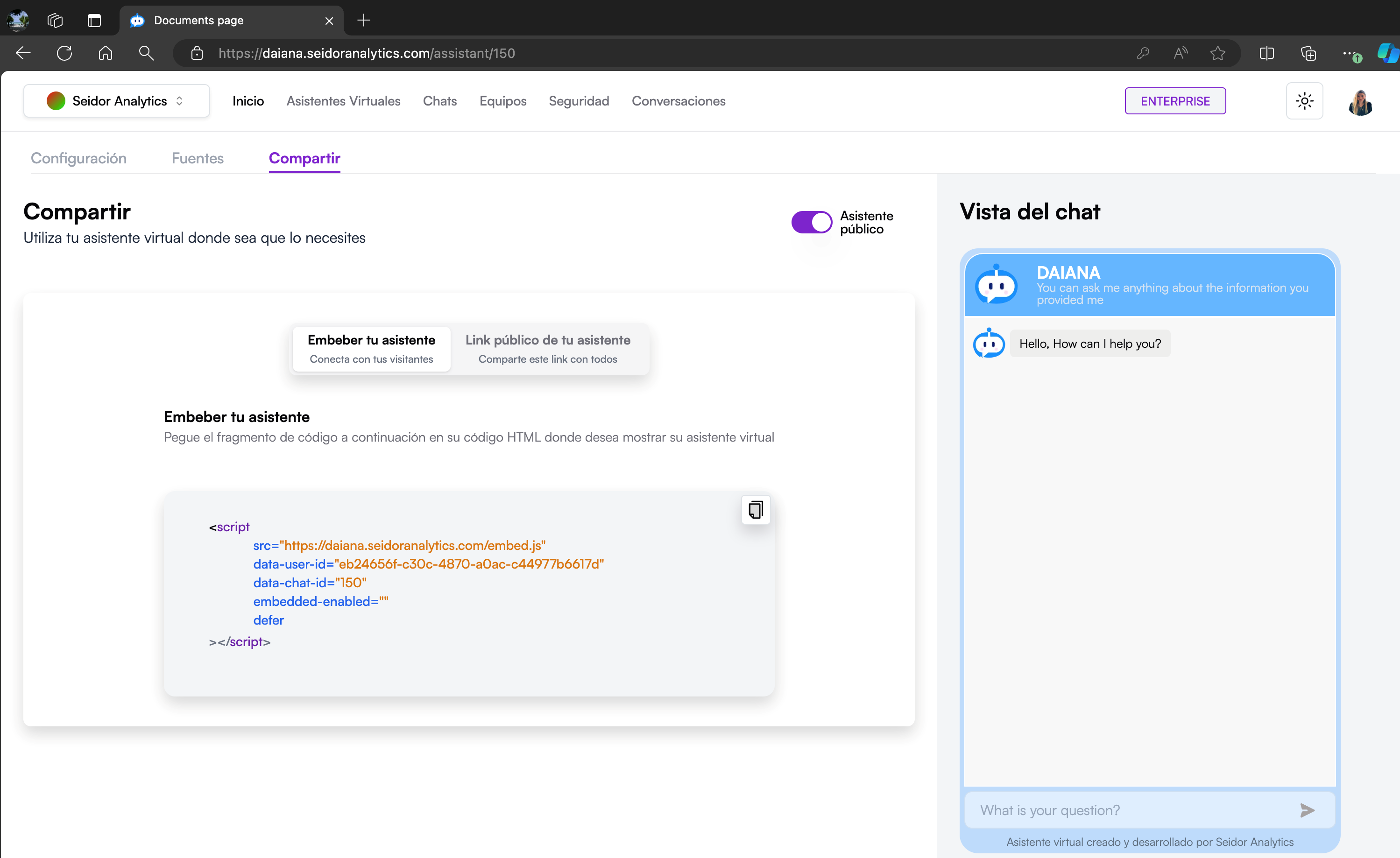This screenshot has width=1400, height=858.
Task: Open the Configuración tab
Action: [78, 158]
